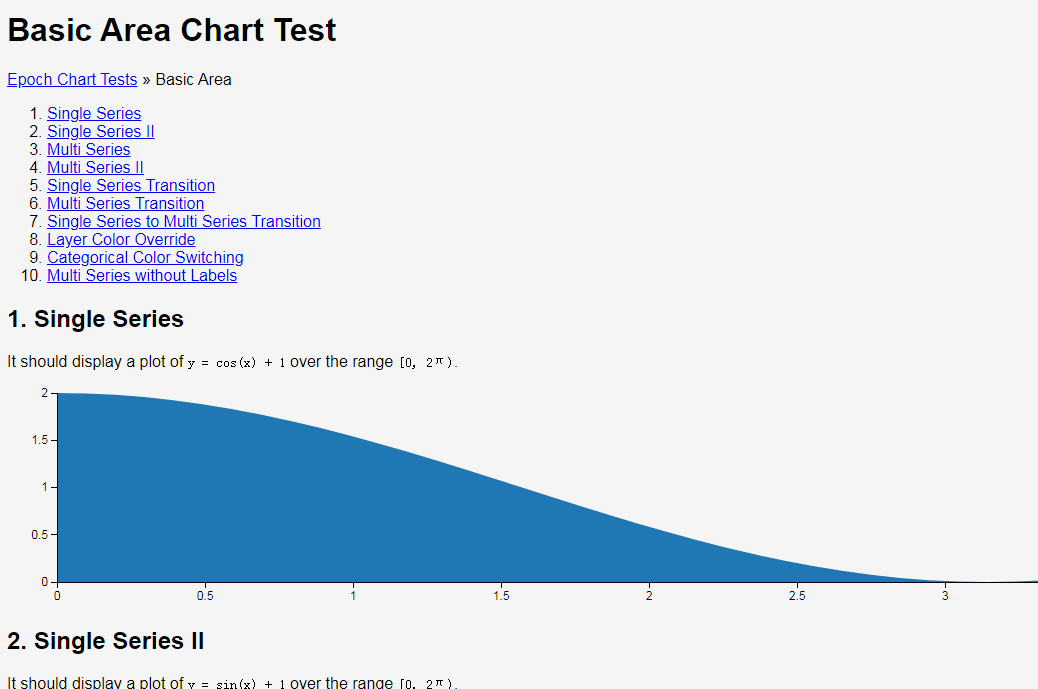1038x689 pixels.
Task: Open Layer Color Override link
Action: (x=121, y=239)
